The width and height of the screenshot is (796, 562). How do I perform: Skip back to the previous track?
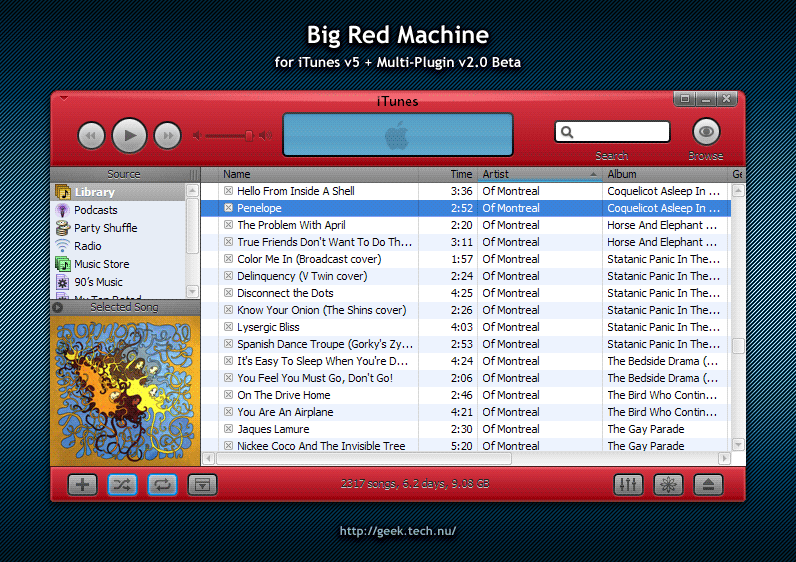coord(91,136)
